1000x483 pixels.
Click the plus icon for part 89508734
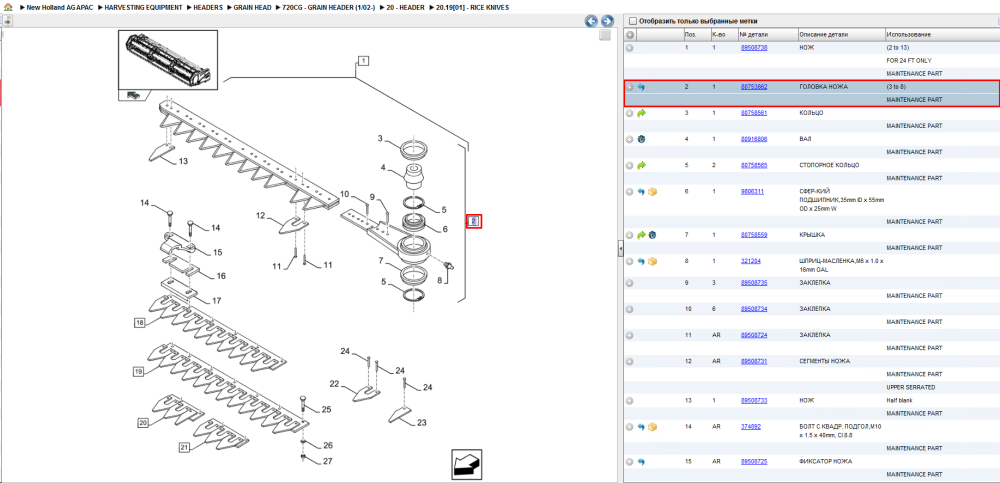[x=629, y=309]
